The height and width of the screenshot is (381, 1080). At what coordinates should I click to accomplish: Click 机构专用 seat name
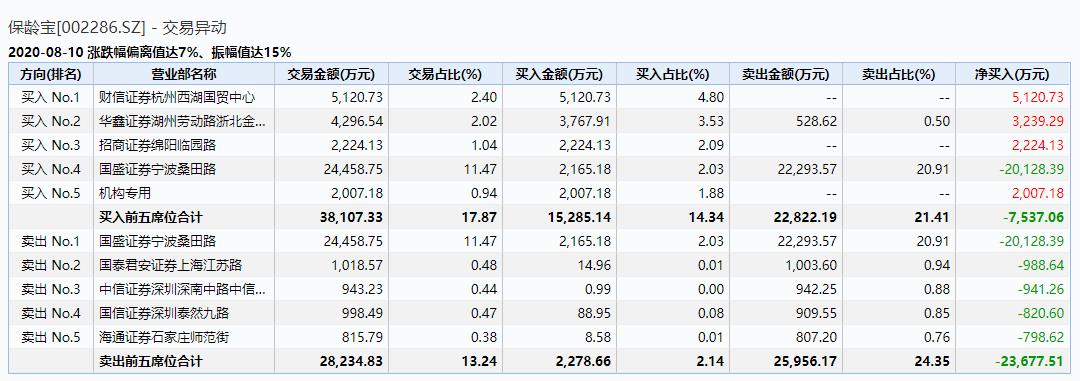125,194
